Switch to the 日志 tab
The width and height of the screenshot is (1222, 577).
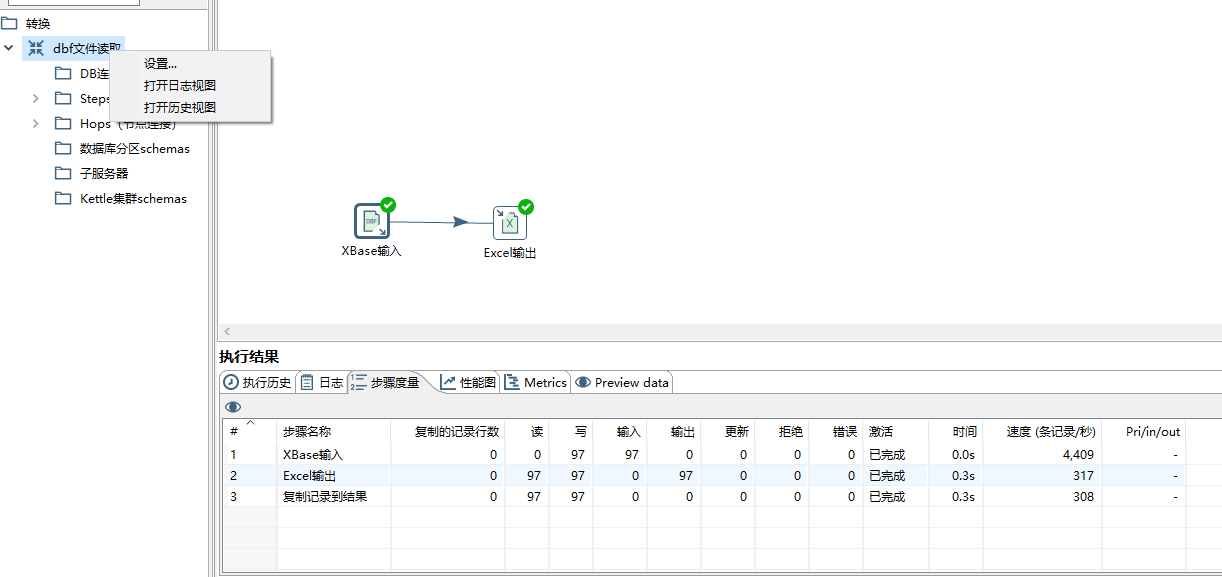tap(322, 382)
